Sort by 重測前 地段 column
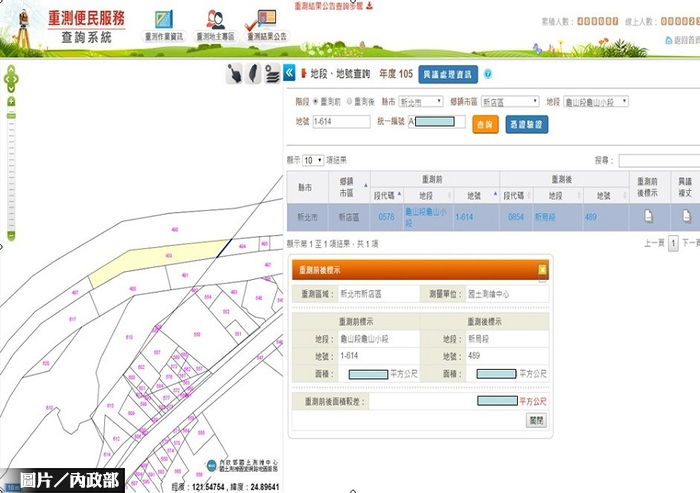 coord(429,196)
